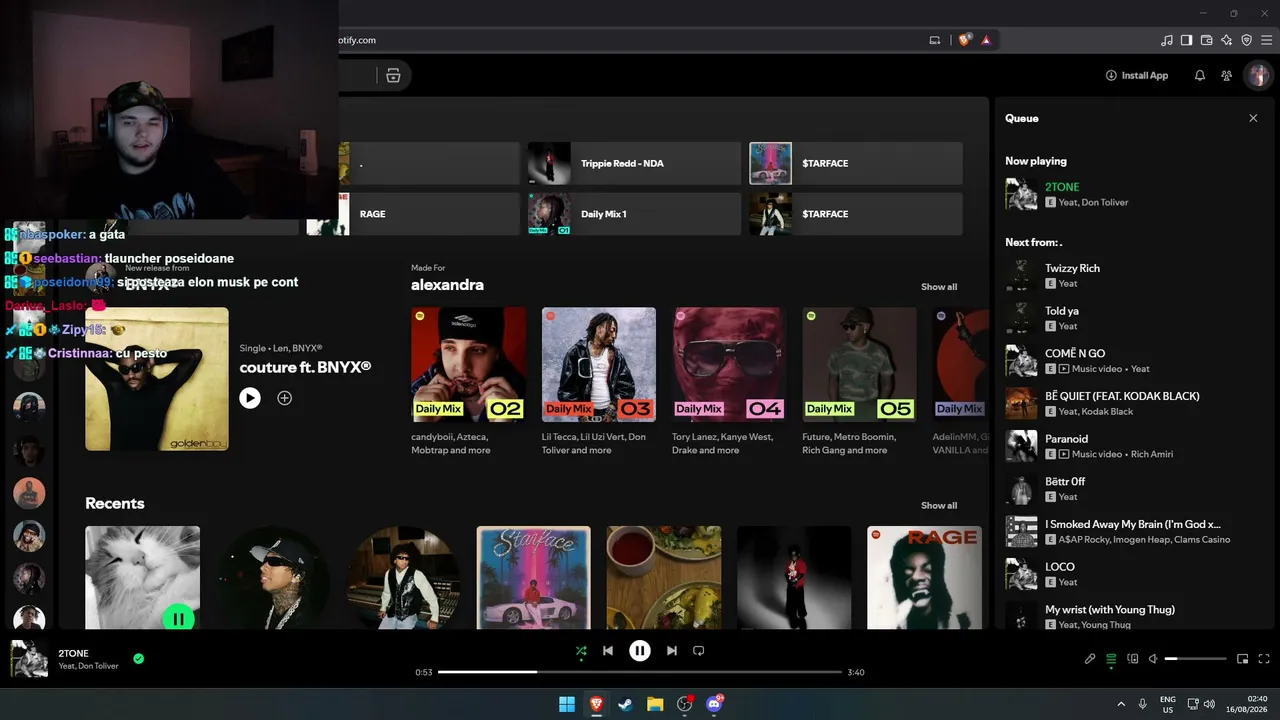Click the song progress bar
This screenshot has height=720, width=1280.
pos(640,672)
